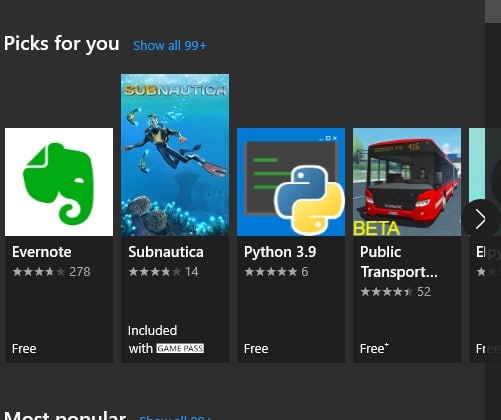Click the Public Transport... title
This screenshot has width=501, height=420.
399,262
